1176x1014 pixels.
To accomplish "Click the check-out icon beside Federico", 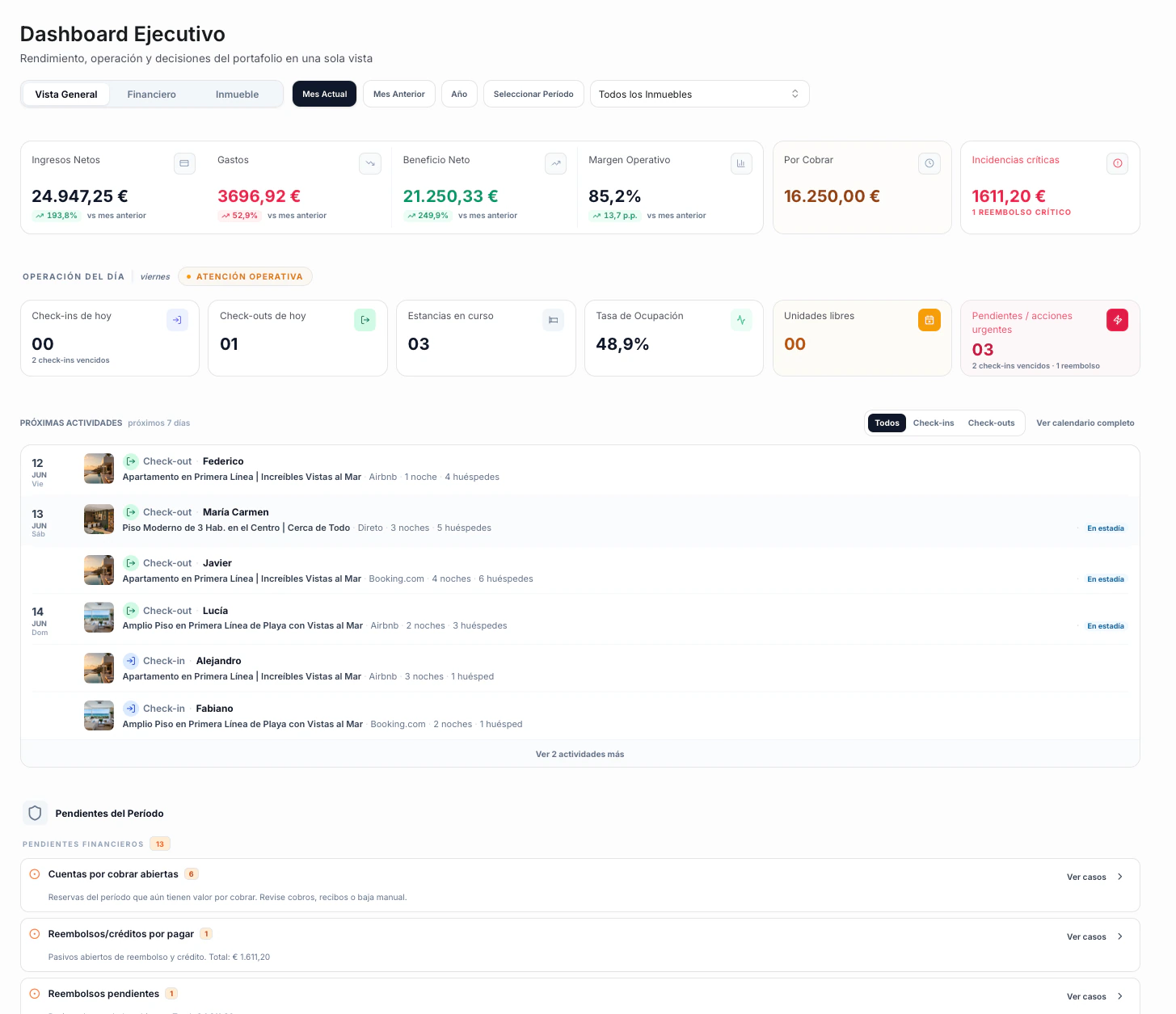I will click(x=131, y=461).
